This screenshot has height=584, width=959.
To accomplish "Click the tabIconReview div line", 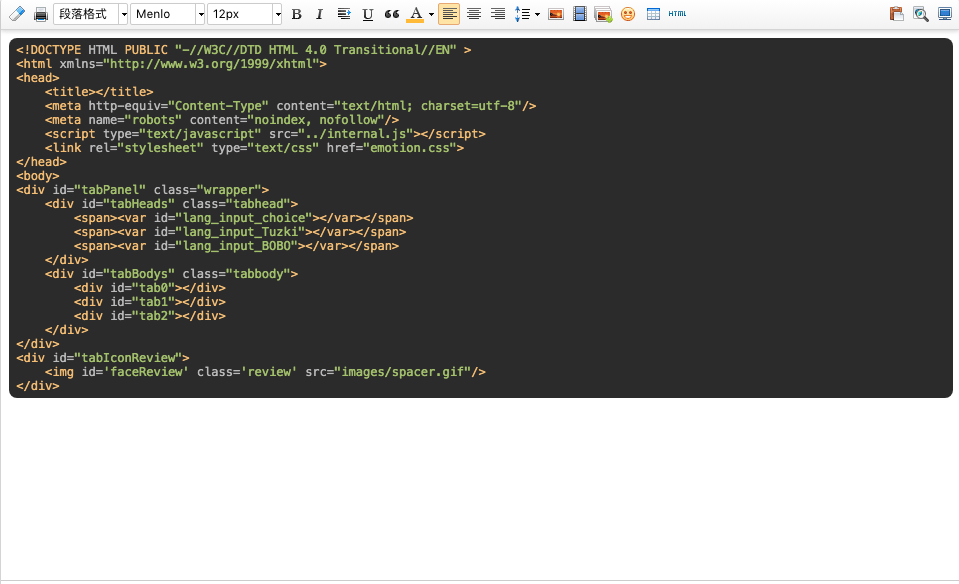I will 103,358.
